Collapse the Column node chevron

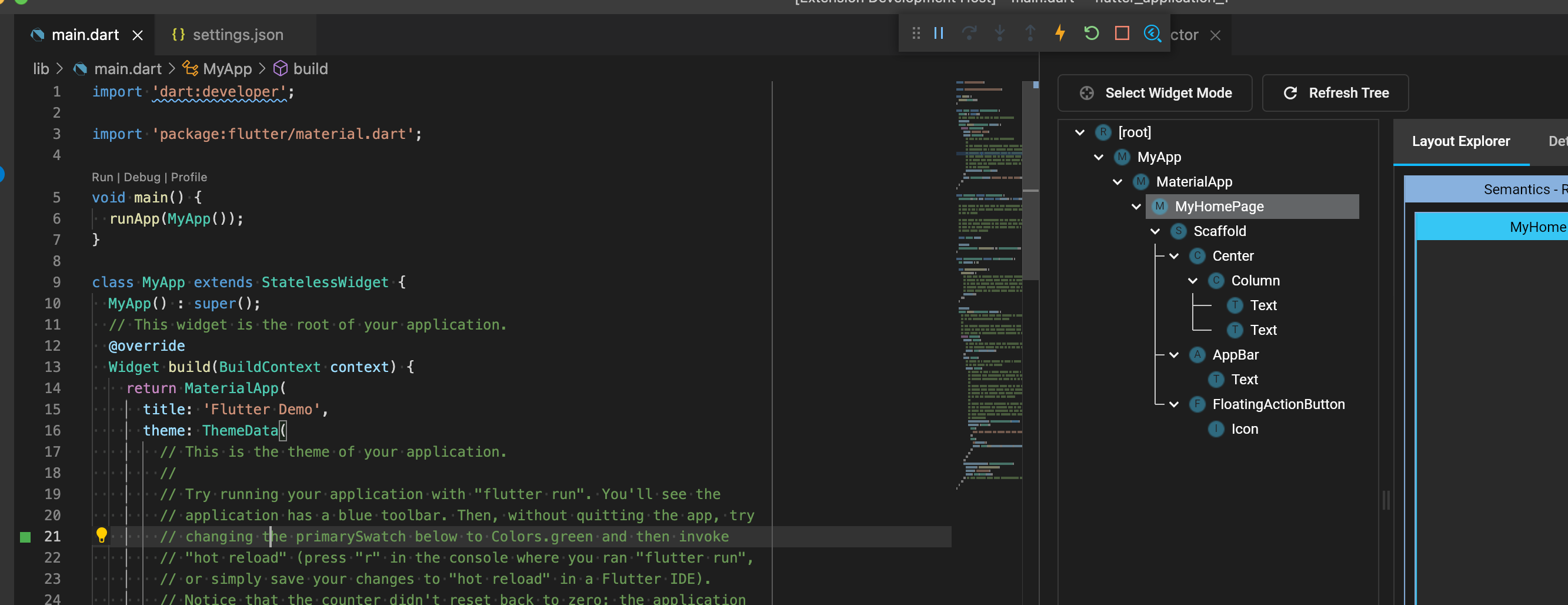point(1192,280)
